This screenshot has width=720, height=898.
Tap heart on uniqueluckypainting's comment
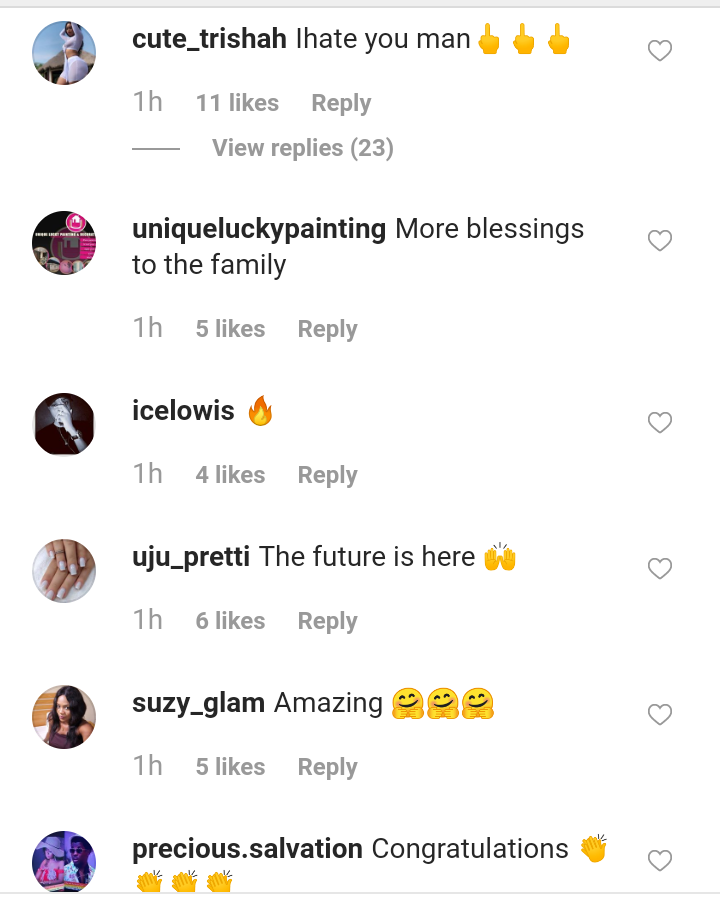pos(660,241)
